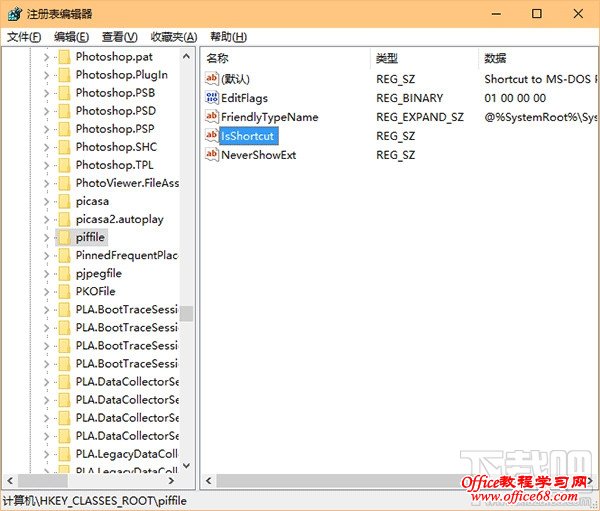Click the picasa2.autoplay folder icon
Image resolution: width=600 pixels, height=511 pixels.
coord(64,219)
